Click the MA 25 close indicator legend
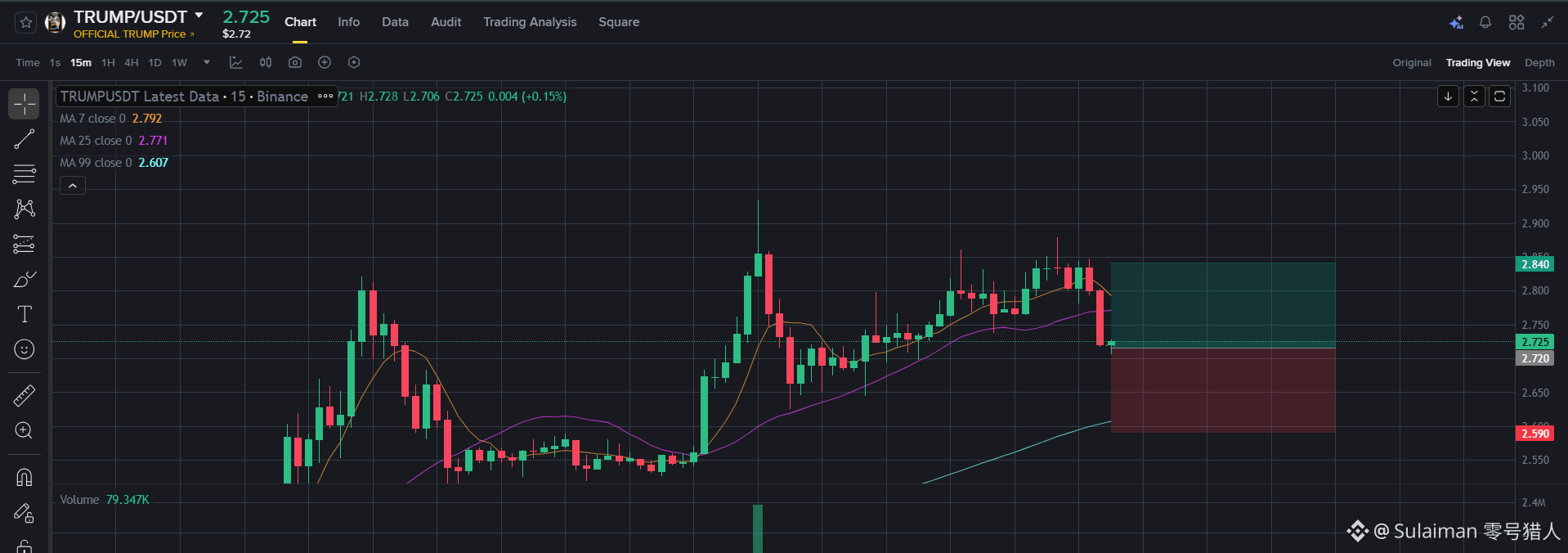The image size is (1568, 553). coord(114,141)
